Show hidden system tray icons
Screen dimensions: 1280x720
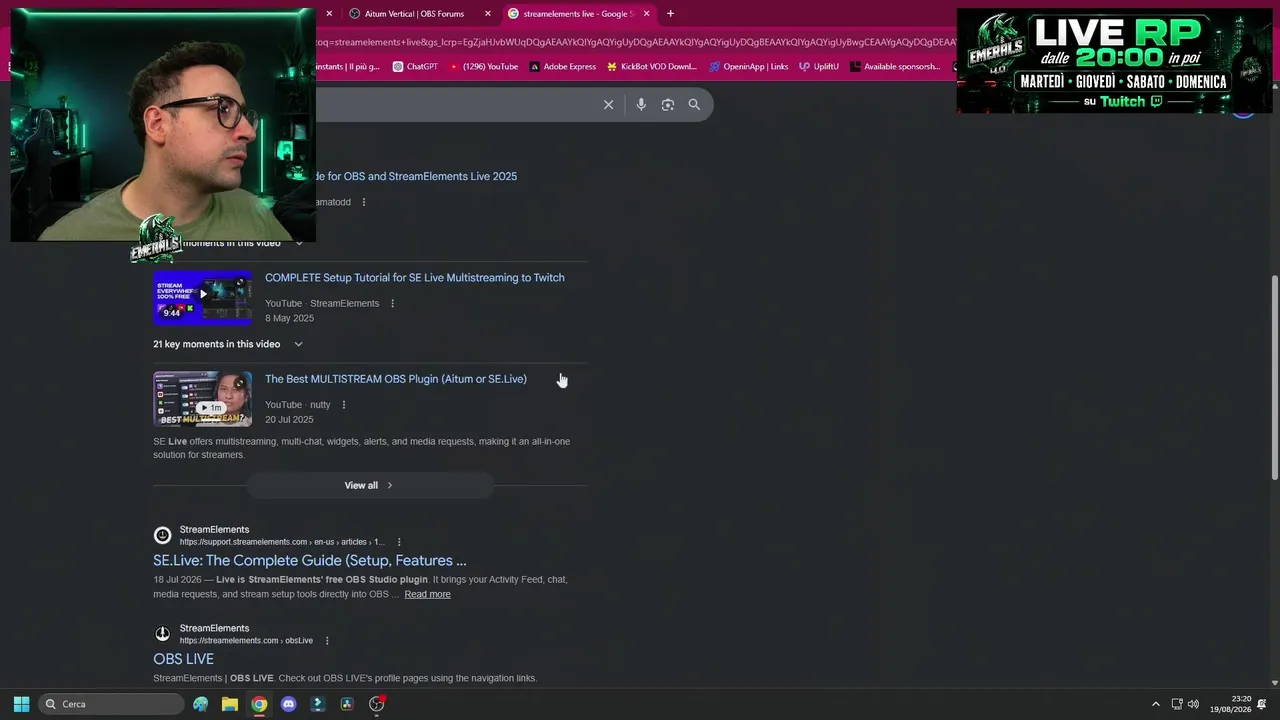1156,704
